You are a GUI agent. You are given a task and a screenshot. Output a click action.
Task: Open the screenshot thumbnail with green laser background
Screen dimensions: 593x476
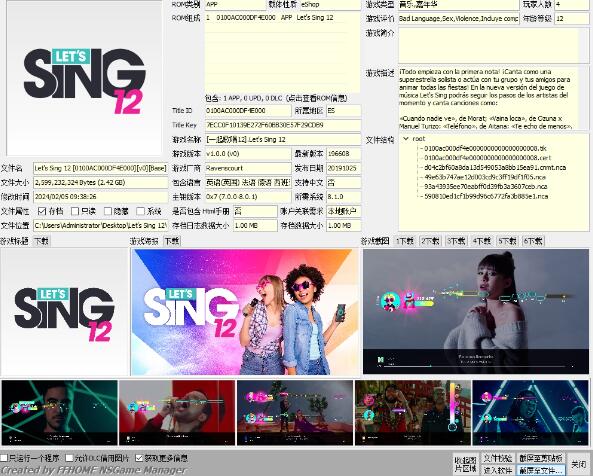60,412
